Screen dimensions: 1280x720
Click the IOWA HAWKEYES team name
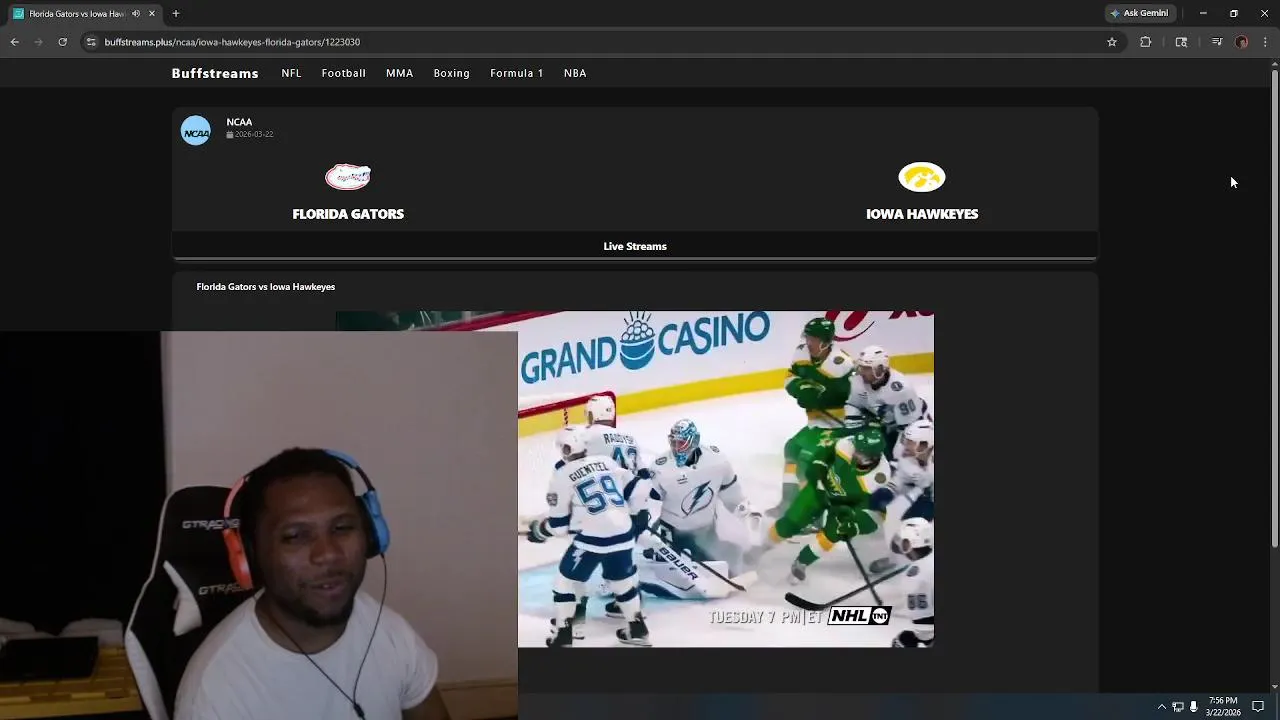(x=922, y=214)
